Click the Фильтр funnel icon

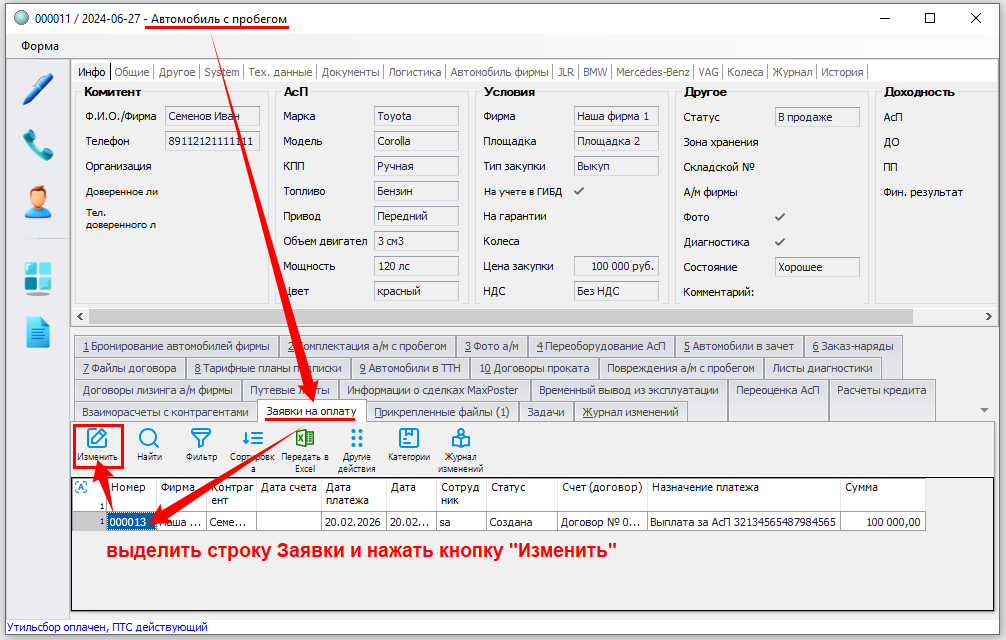(x=201, y=445)
